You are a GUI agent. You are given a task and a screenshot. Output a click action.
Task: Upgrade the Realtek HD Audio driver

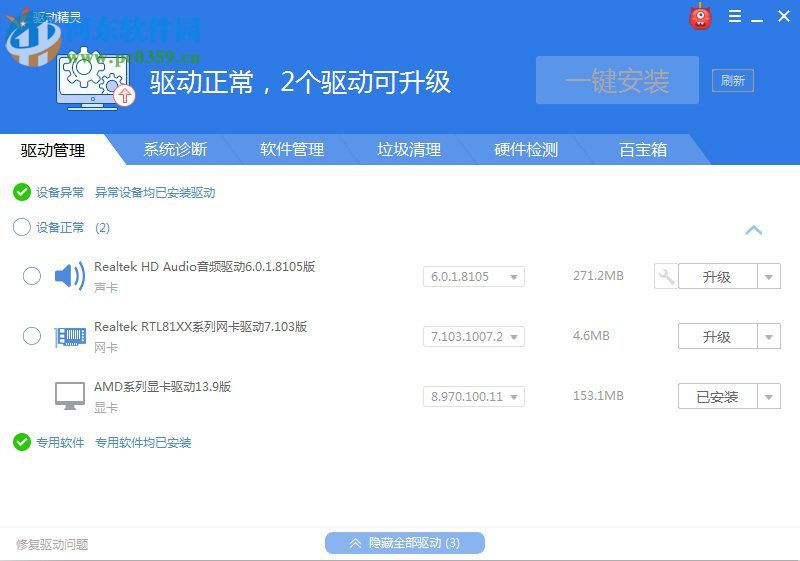point(717,276)
